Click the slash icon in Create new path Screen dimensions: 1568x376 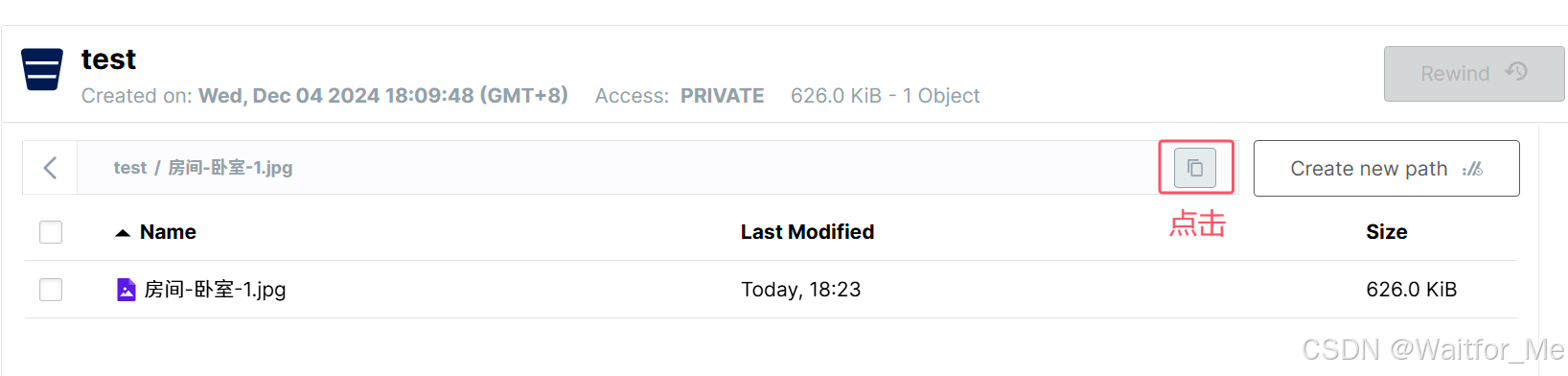pyautogui.click(x=1473, y=169)
